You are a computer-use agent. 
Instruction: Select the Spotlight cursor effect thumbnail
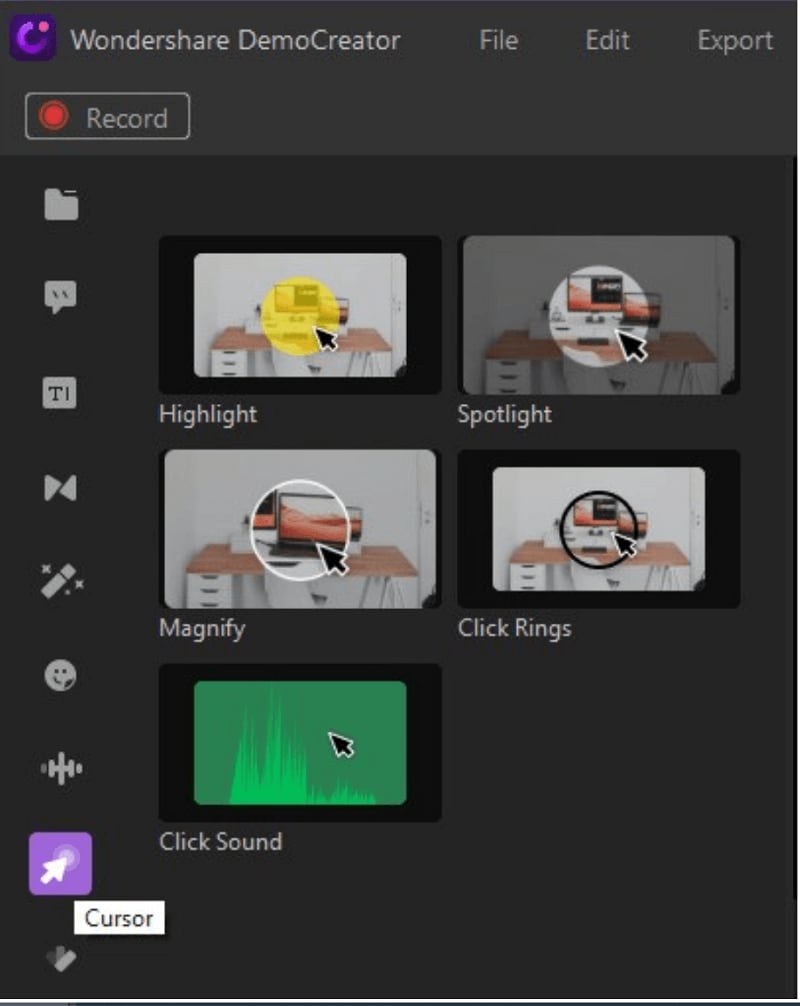pyautogui.click(x=599, y=314)
